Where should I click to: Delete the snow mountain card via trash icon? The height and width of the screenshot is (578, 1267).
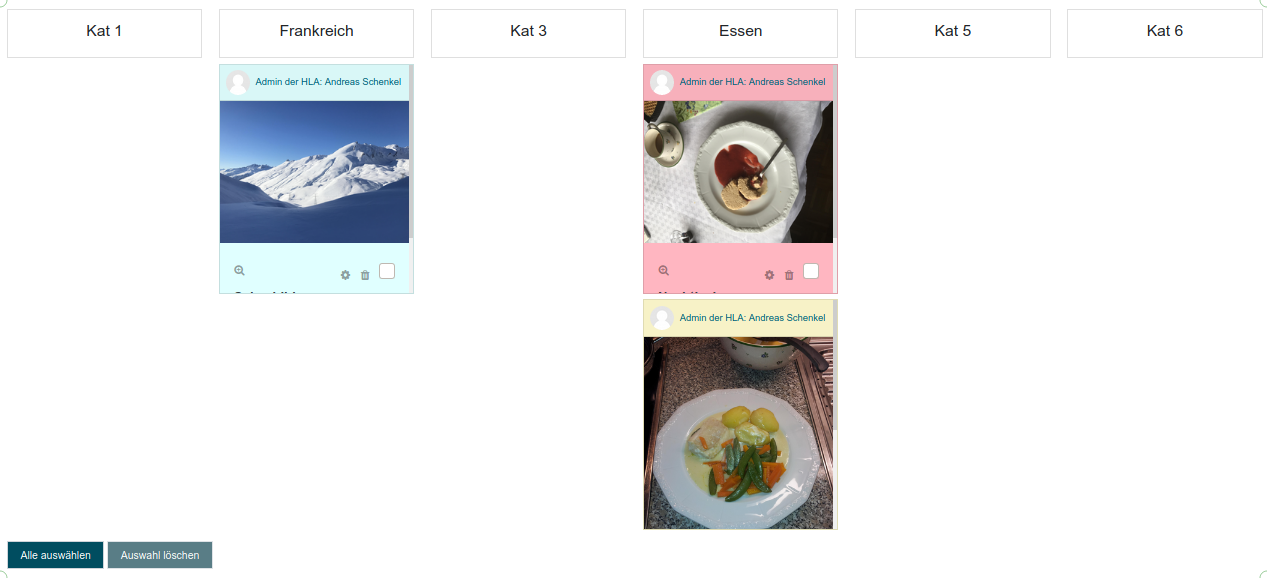pyautogui.click(x=365, y=275)
